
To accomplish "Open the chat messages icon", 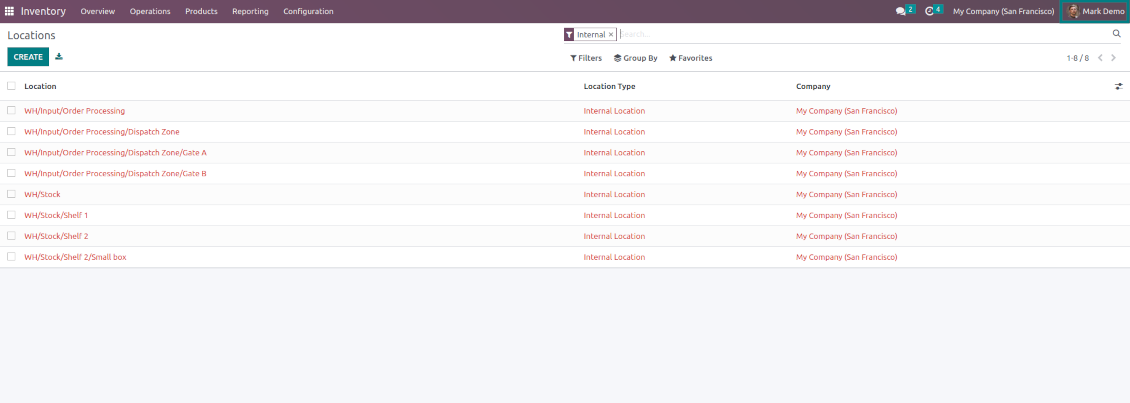I will [900, 11].
